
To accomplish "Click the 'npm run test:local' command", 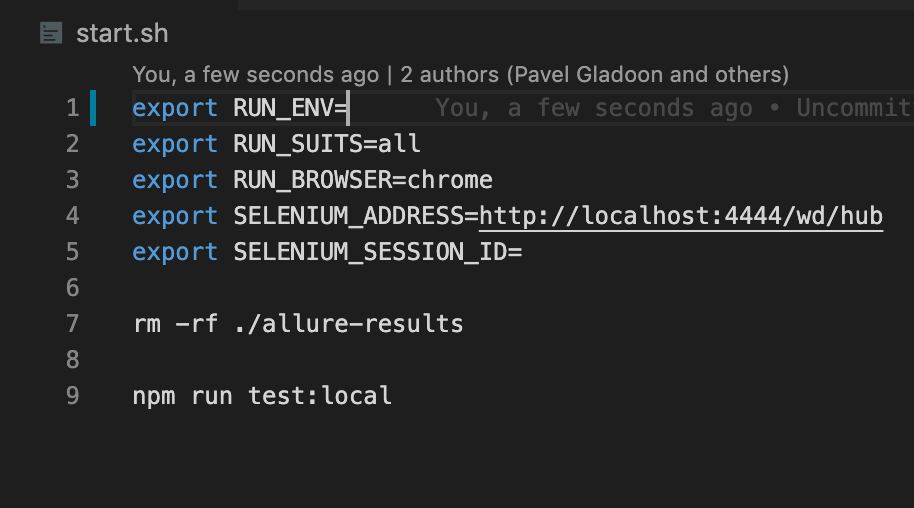I will tap(262, 396).
